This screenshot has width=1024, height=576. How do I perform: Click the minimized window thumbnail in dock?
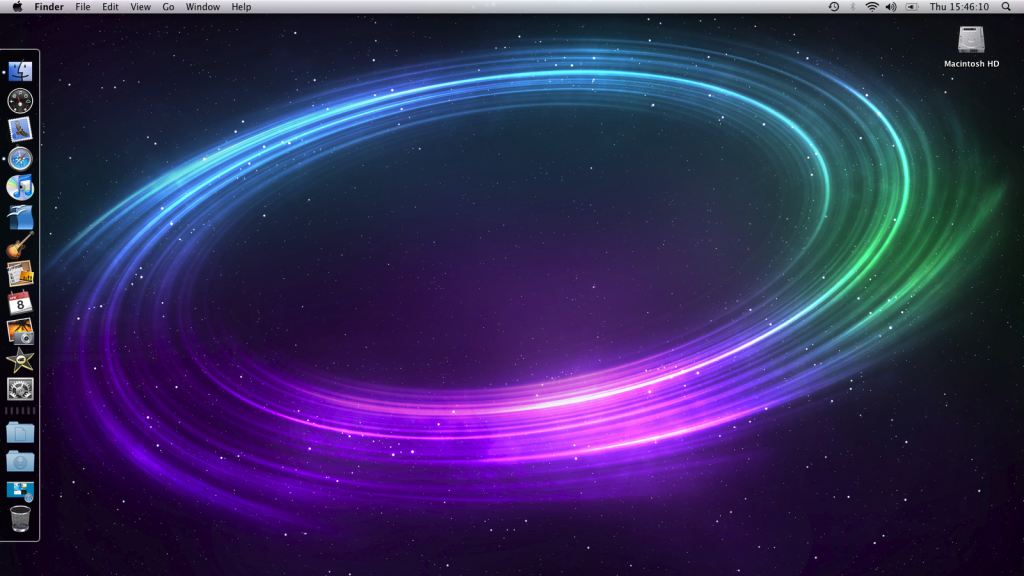click(x=20, y=491)
